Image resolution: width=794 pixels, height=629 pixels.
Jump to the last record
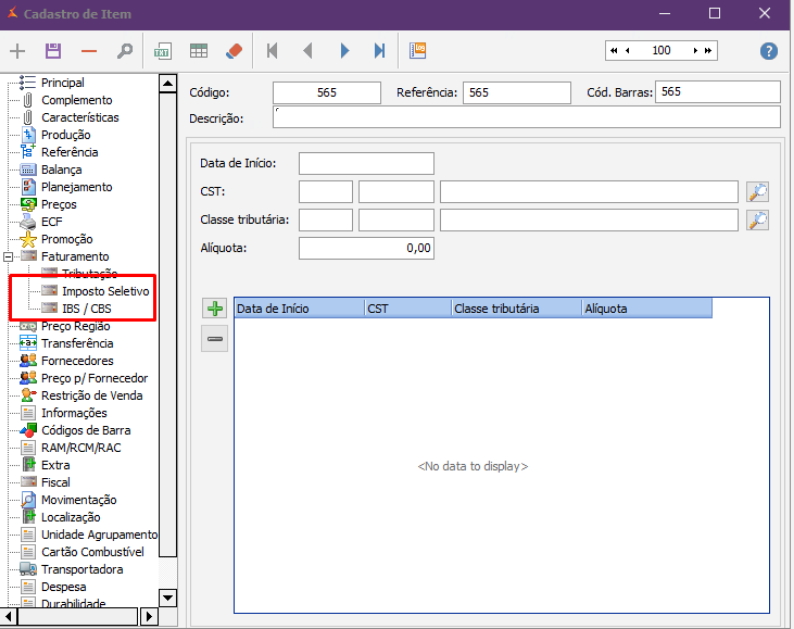coord(380,51)
